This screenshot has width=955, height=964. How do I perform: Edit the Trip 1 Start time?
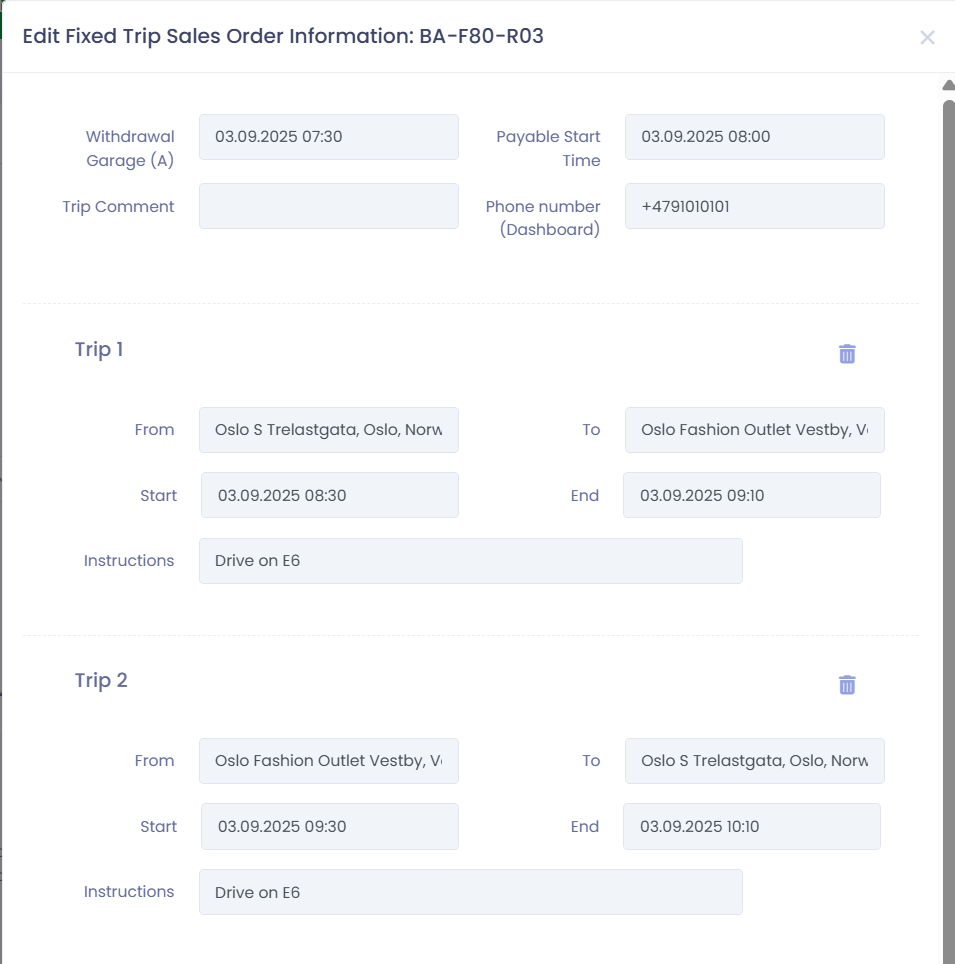coord(329,495)
